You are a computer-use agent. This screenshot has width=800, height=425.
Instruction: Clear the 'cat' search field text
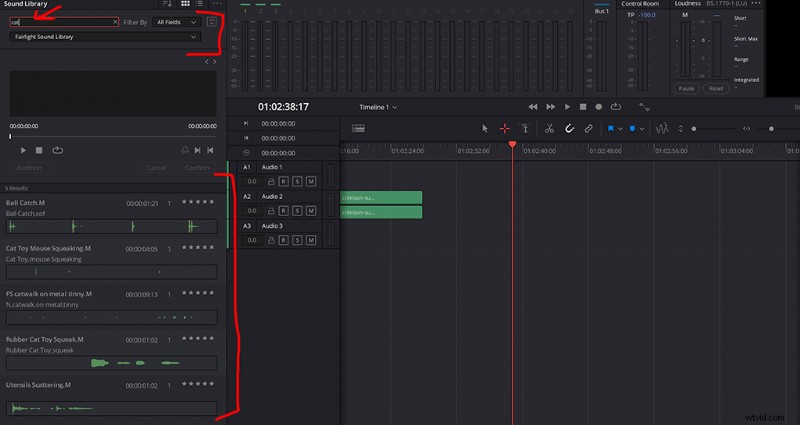click(x=115, y=22)
